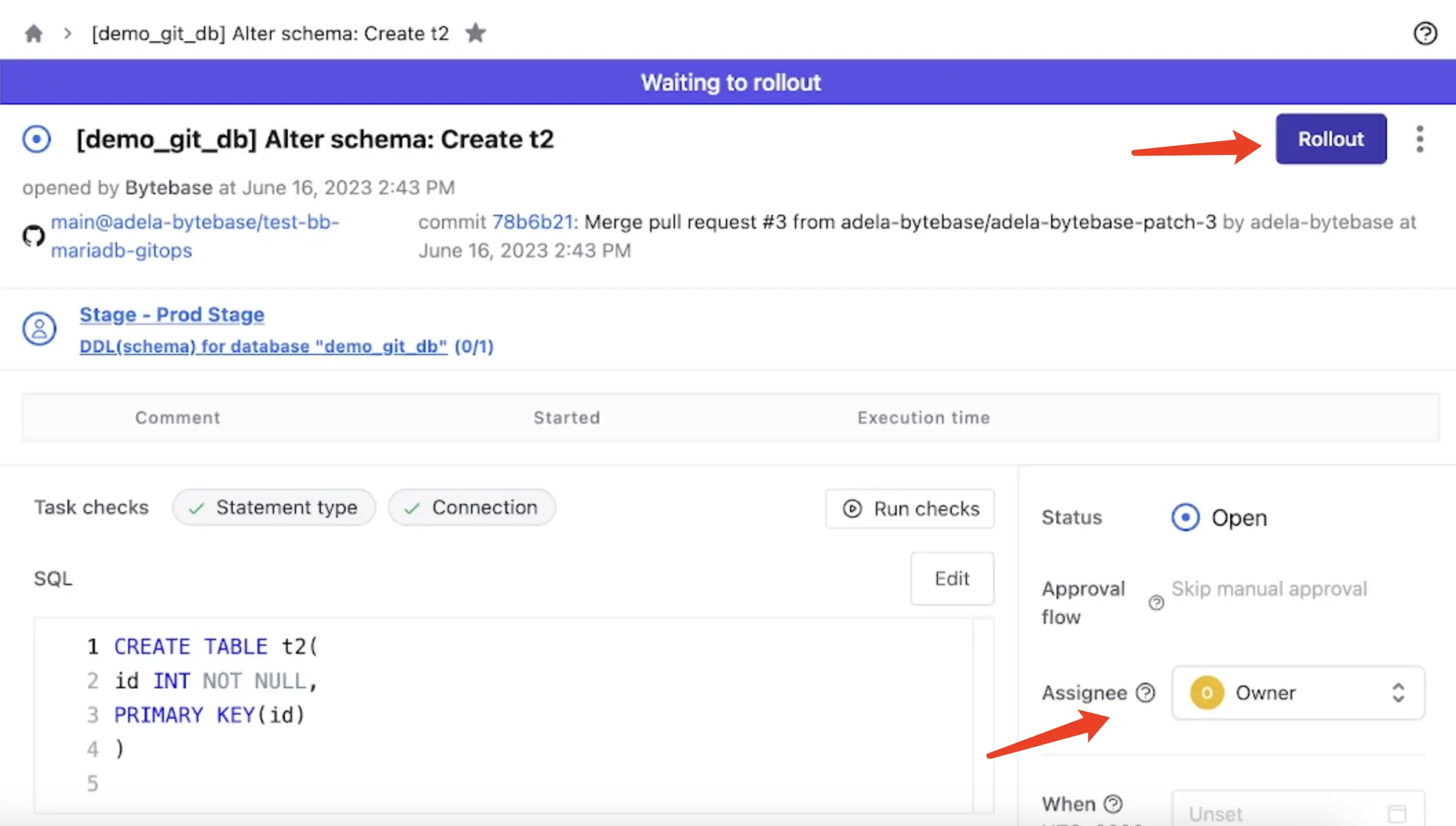Viewport: 1456px width, 826px height.
Task: Click the help icon next to When
Action: pyautogui.click(x=1112, y=803)
